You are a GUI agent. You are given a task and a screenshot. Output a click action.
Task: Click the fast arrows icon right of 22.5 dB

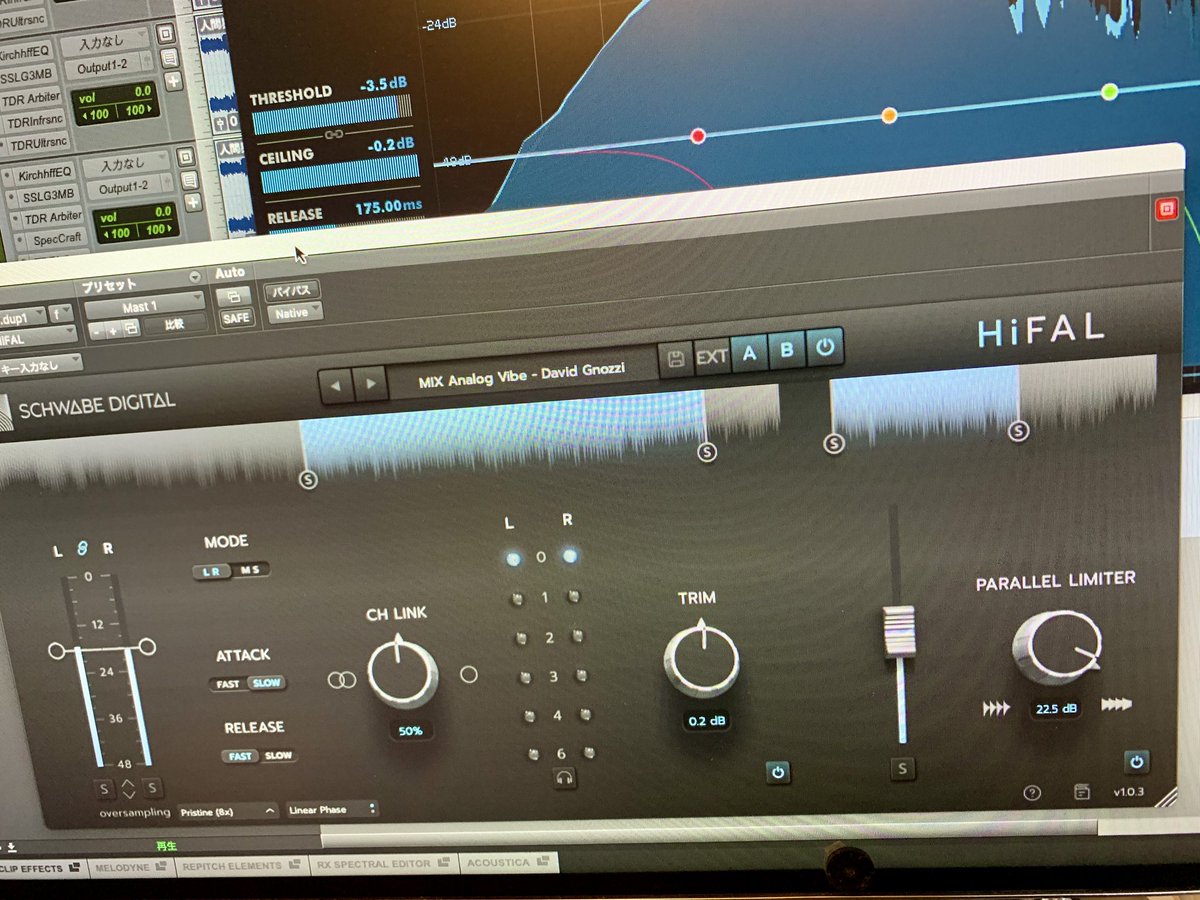1116,705
